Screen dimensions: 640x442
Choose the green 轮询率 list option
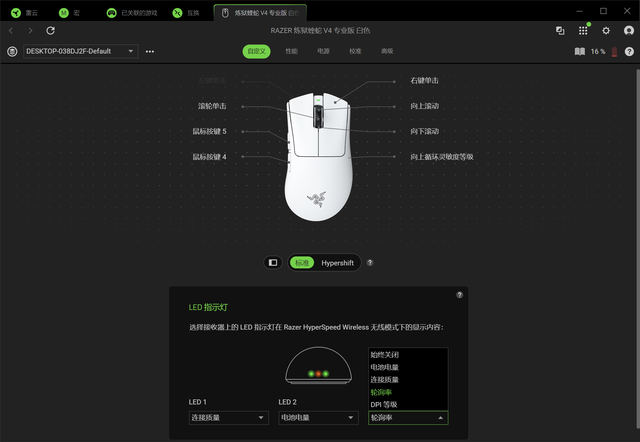(x=408, y=392)
